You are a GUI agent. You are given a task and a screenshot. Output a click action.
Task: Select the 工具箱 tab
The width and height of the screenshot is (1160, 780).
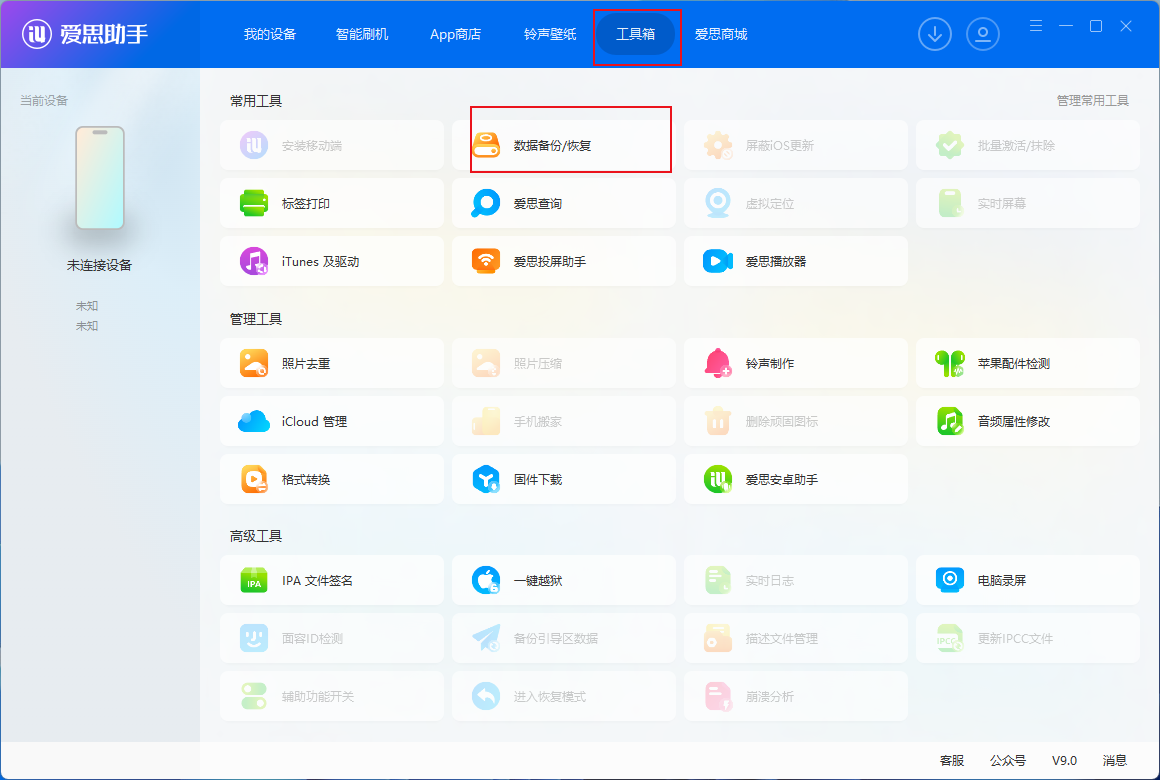click(x=635, y=34)
